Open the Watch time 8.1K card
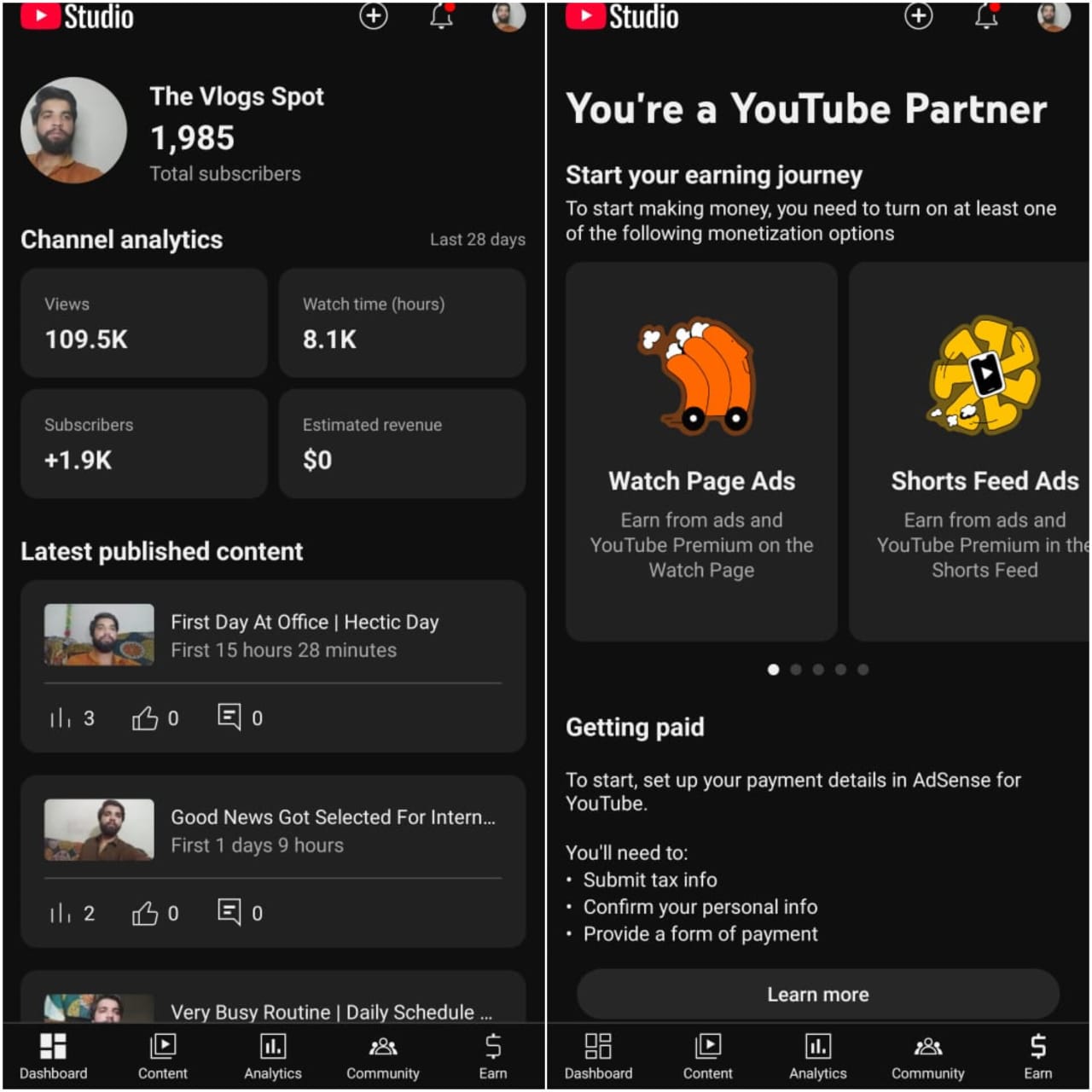The width and height of the screenshot is (1092, 1092). point(402,322)
